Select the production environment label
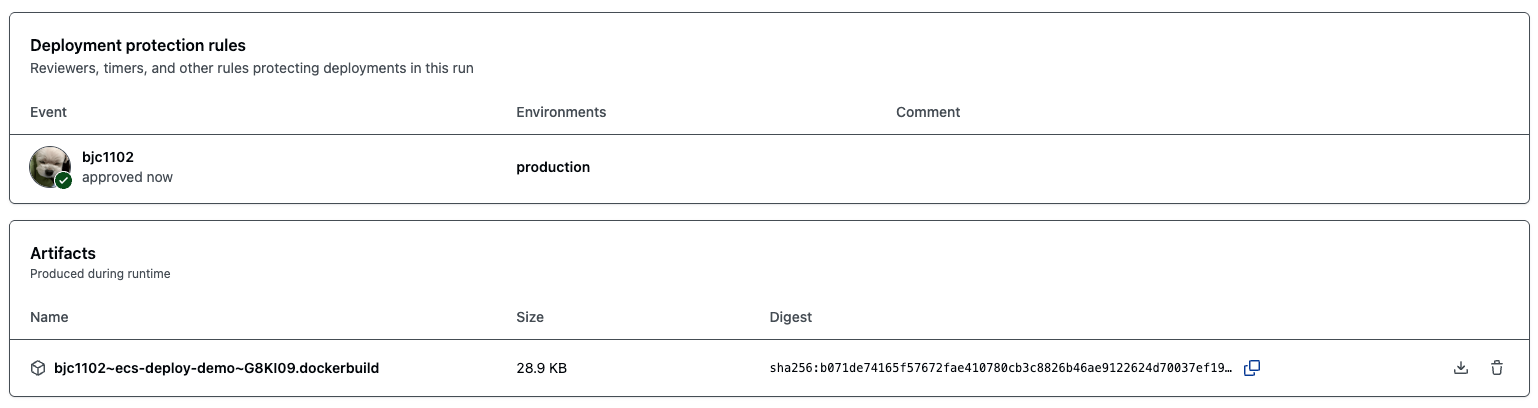Image resolution: width=1538 pixels, height=408 pixels. point(553,167)
